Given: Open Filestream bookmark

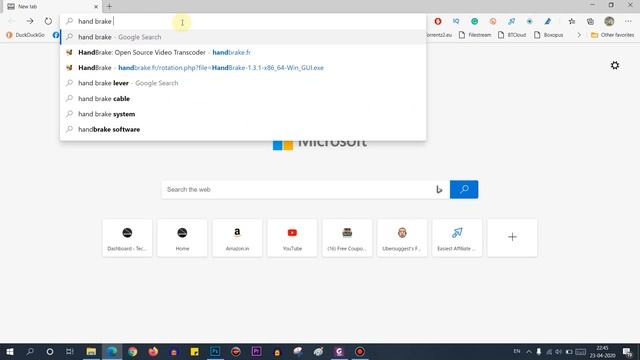Looking at the screenshot, I should 475,35.
